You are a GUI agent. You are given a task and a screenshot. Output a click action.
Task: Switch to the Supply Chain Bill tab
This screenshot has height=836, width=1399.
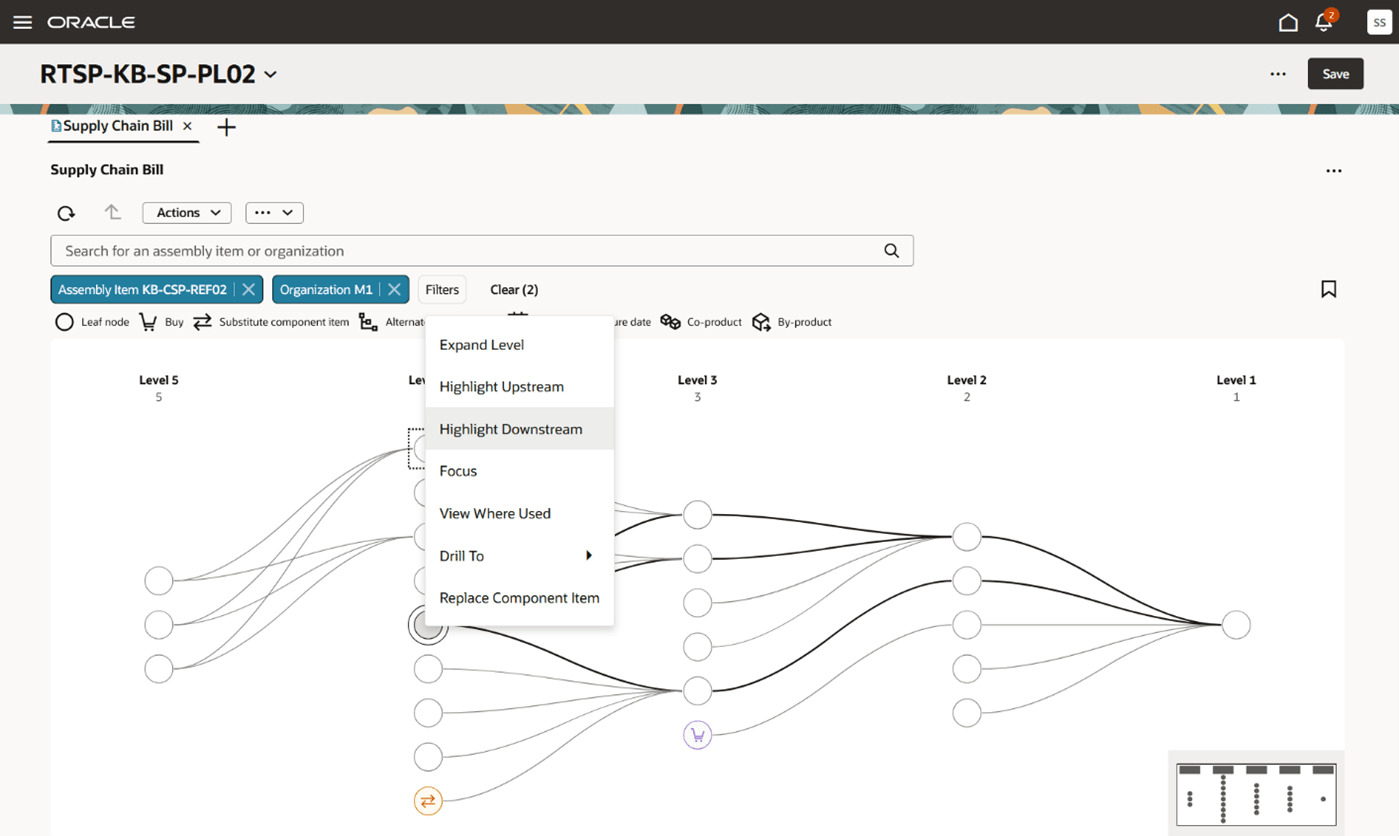point(118,126)
